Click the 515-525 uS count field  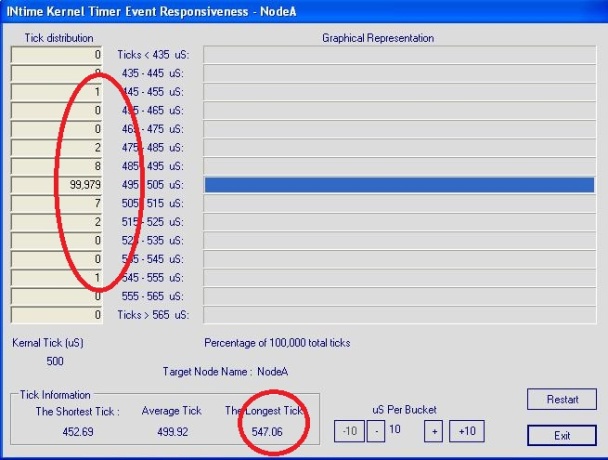point(57,223)
